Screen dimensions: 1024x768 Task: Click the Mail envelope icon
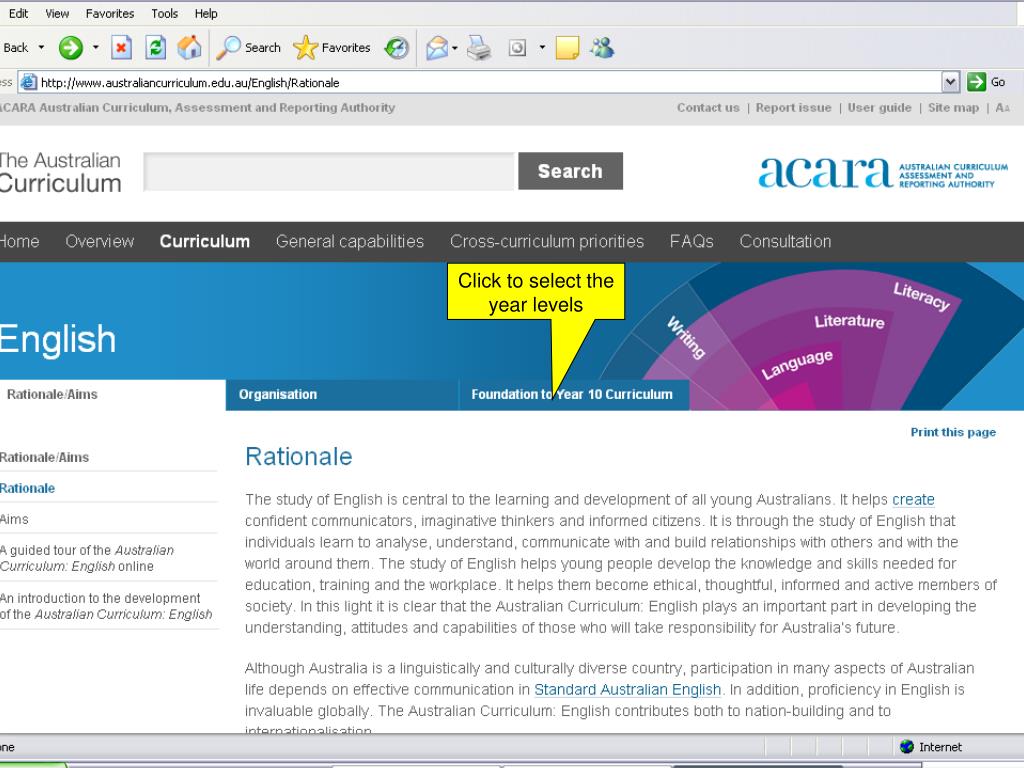pyautogui.click(x=437, y=48)
